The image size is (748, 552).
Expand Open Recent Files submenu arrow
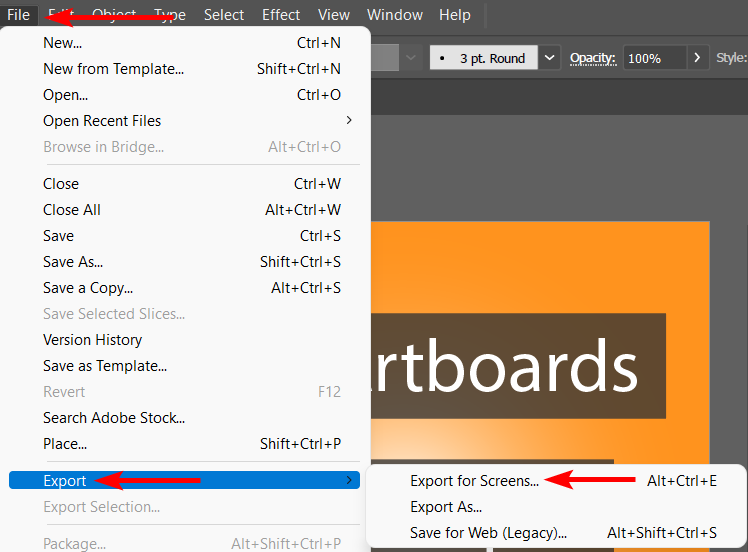(x=349, y=121)
